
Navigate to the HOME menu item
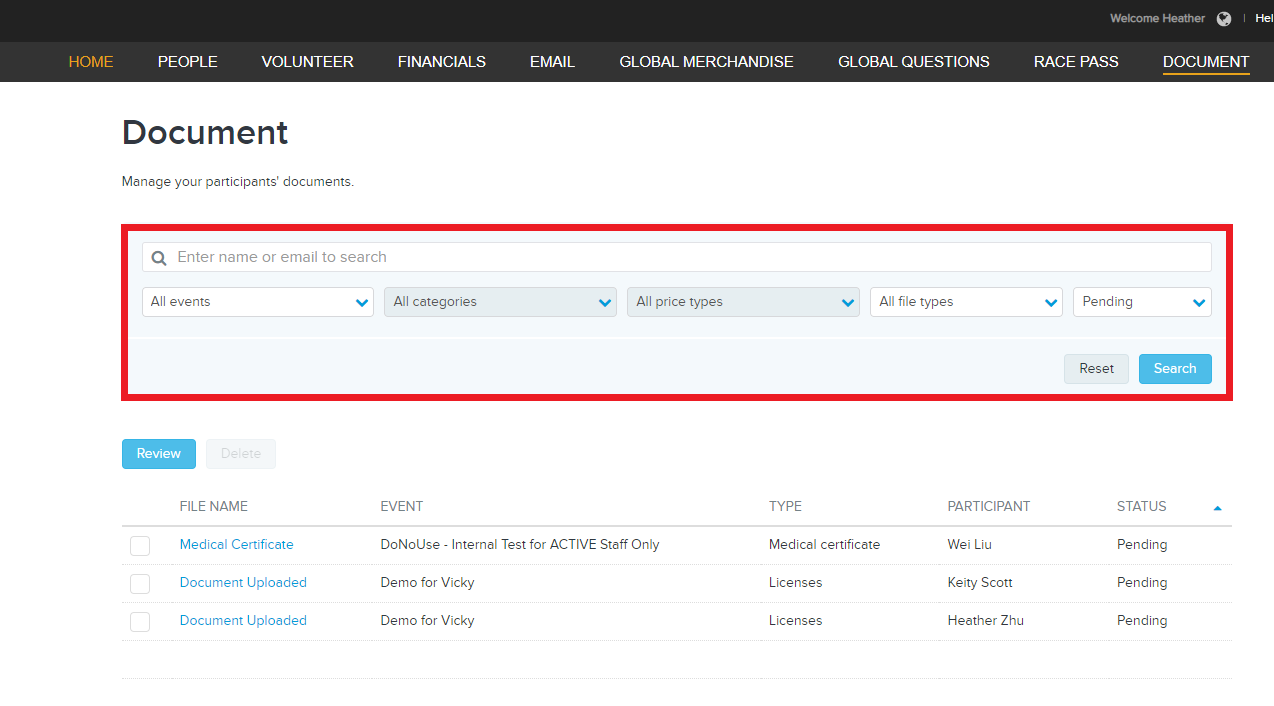[91, 62]
